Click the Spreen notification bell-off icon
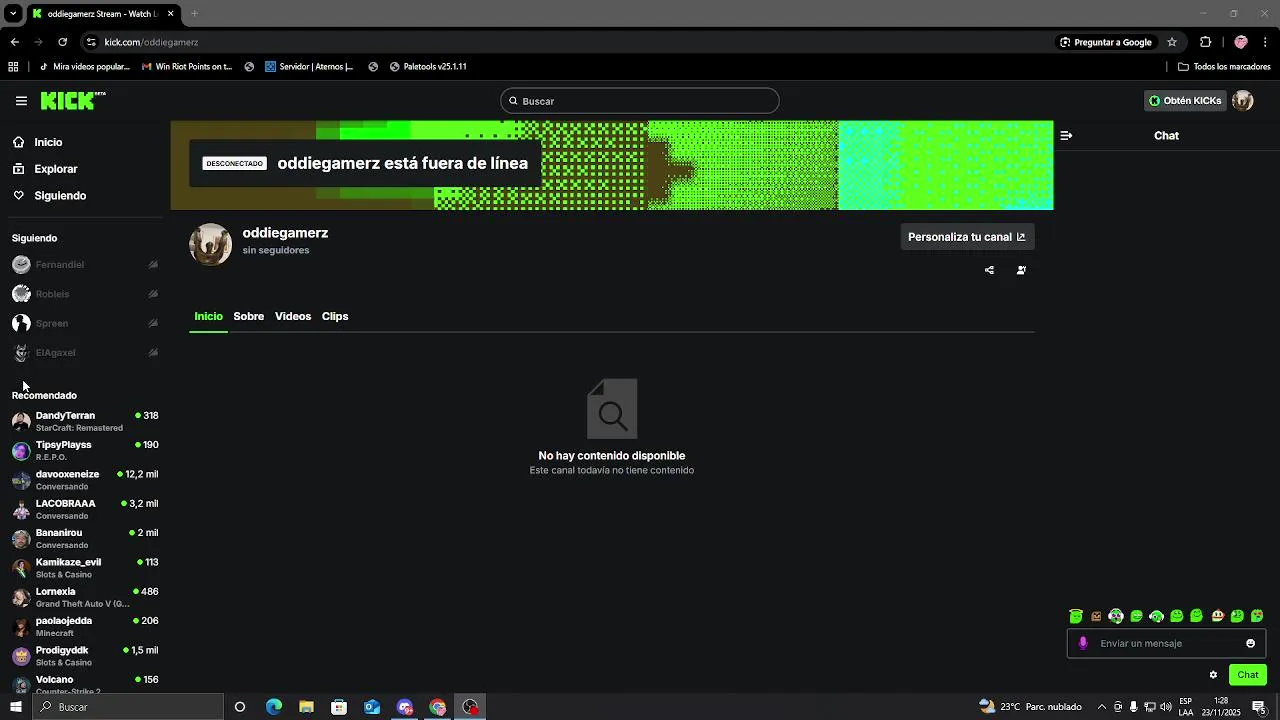1280x720 pixels. click(153, 323)
